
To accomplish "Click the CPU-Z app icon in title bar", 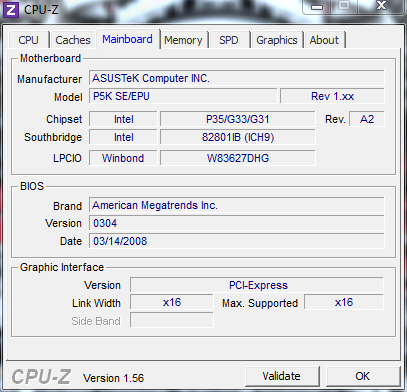I will click(x=11, y=9).
